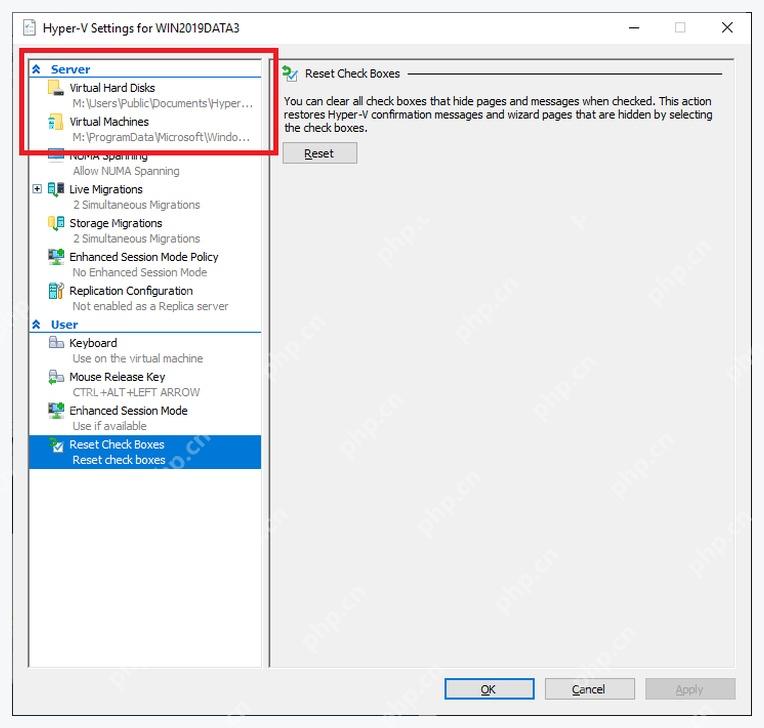
Task: Click the Keyboard settings icon
Action: pos(56,343)
